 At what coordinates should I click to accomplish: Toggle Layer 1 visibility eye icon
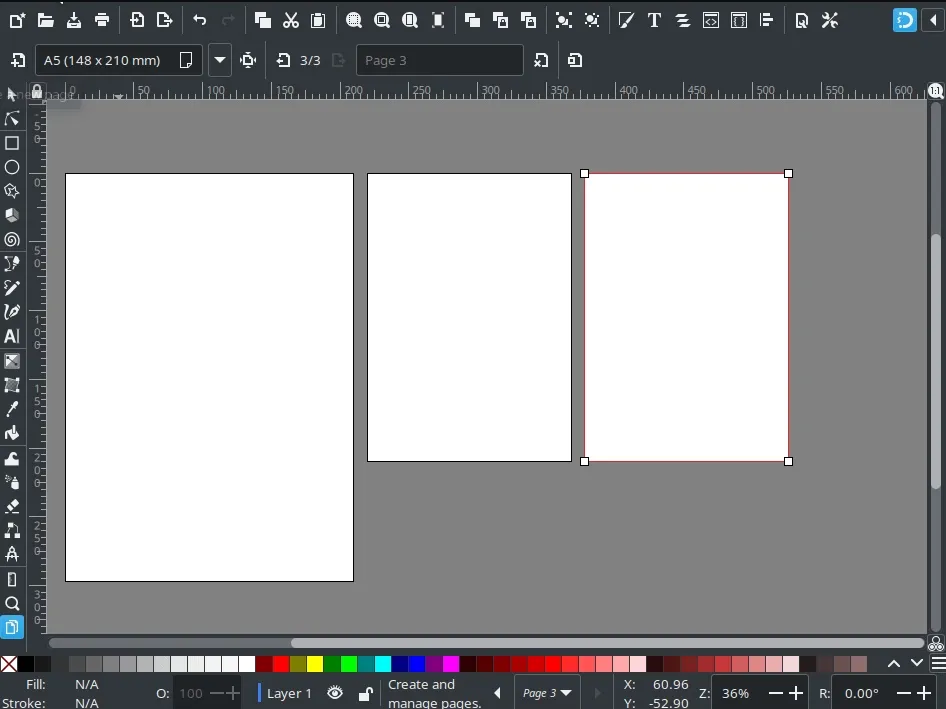point(335,693)
